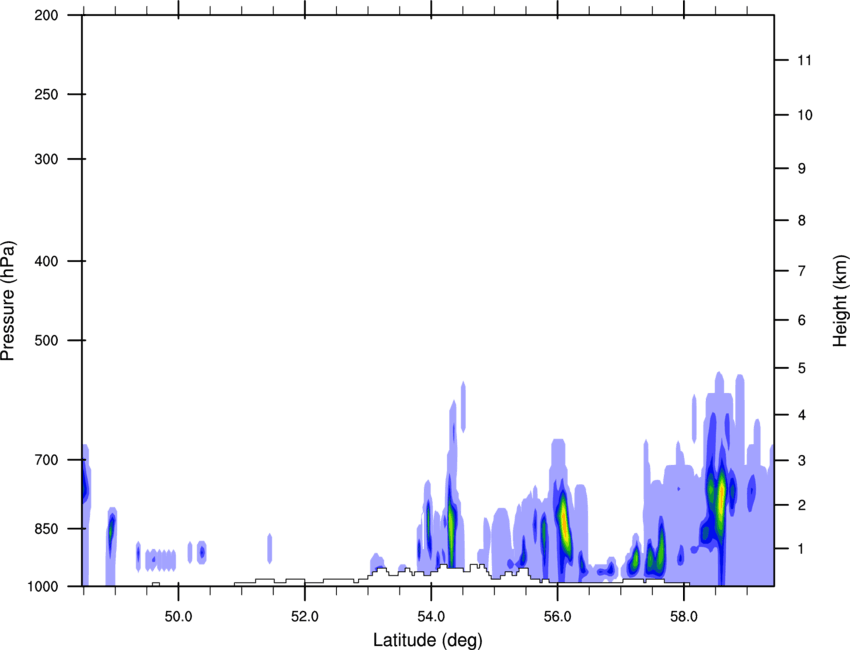Click the 1000 pressure tick label

tap(43, 586)
